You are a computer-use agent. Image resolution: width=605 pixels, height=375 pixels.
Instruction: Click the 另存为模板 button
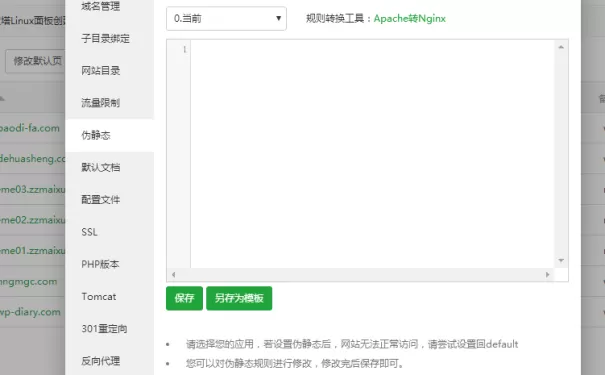(239, 298)
